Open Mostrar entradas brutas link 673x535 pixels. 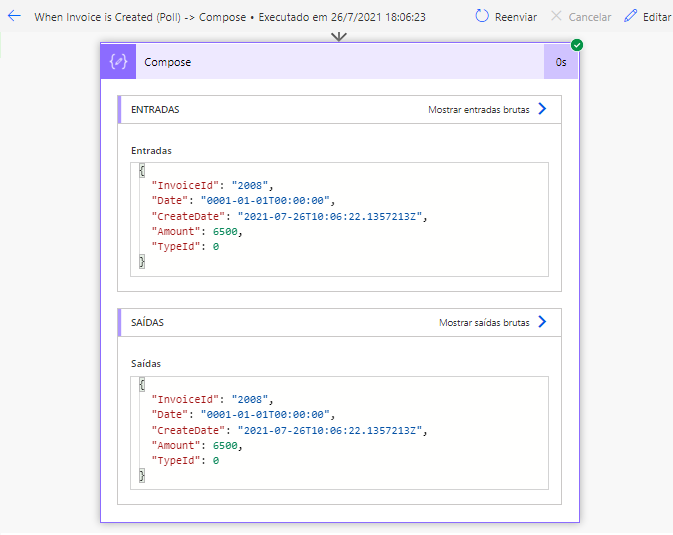[479, 110]
